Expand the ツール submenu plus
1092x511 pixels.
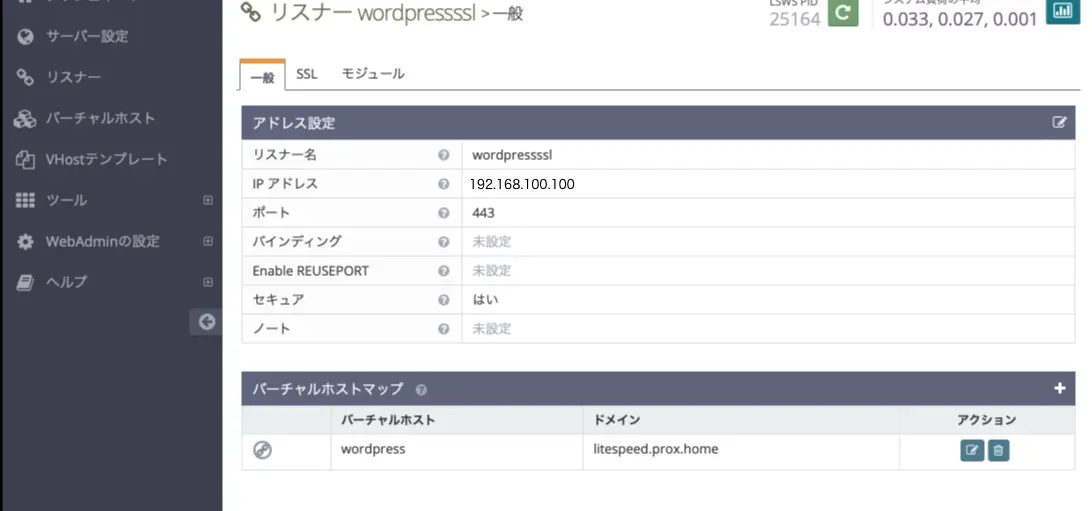[x=208, y=201]
